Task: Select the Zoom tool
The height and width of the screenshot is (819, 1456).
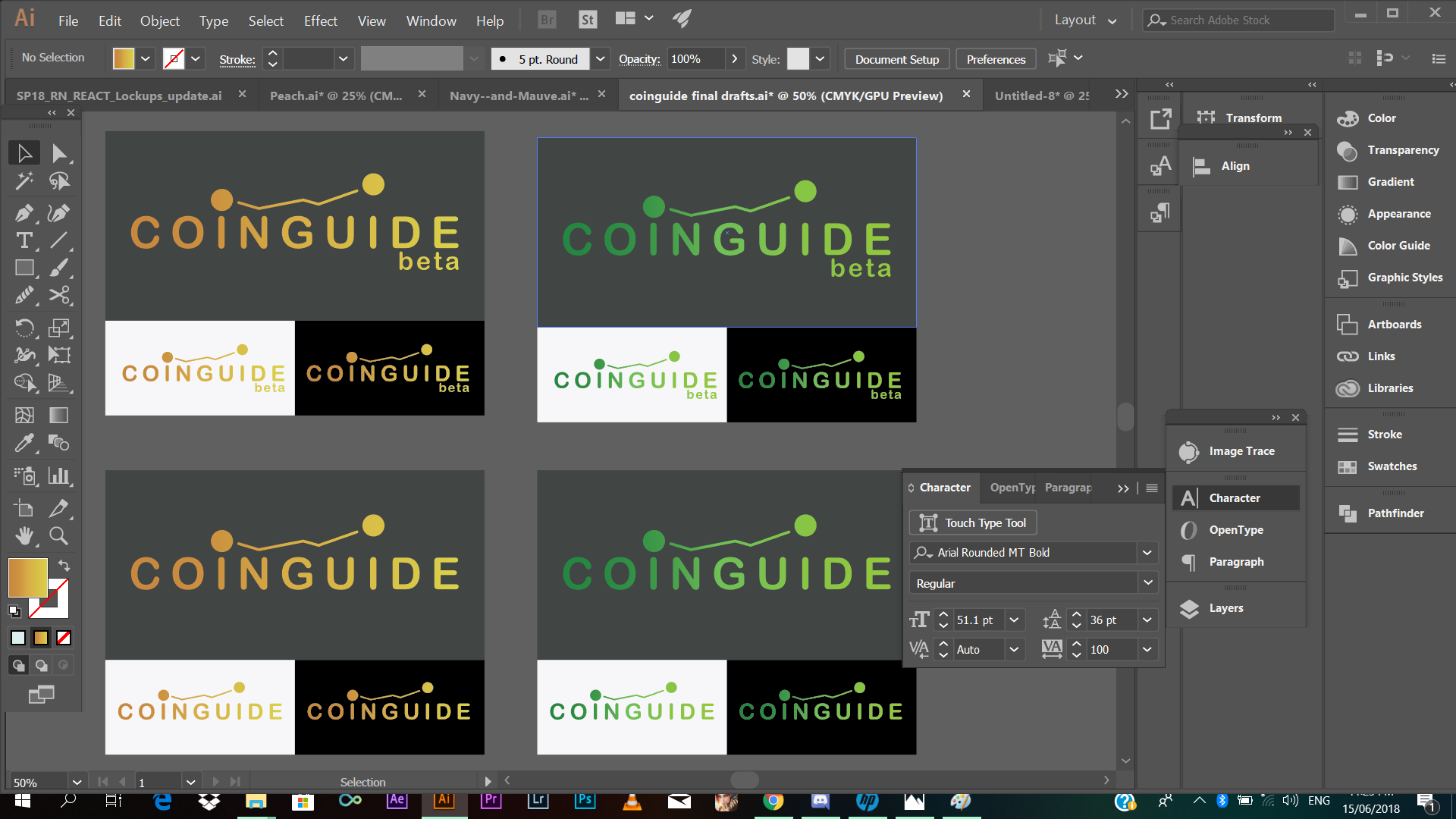Action: (x=59, y=536)
